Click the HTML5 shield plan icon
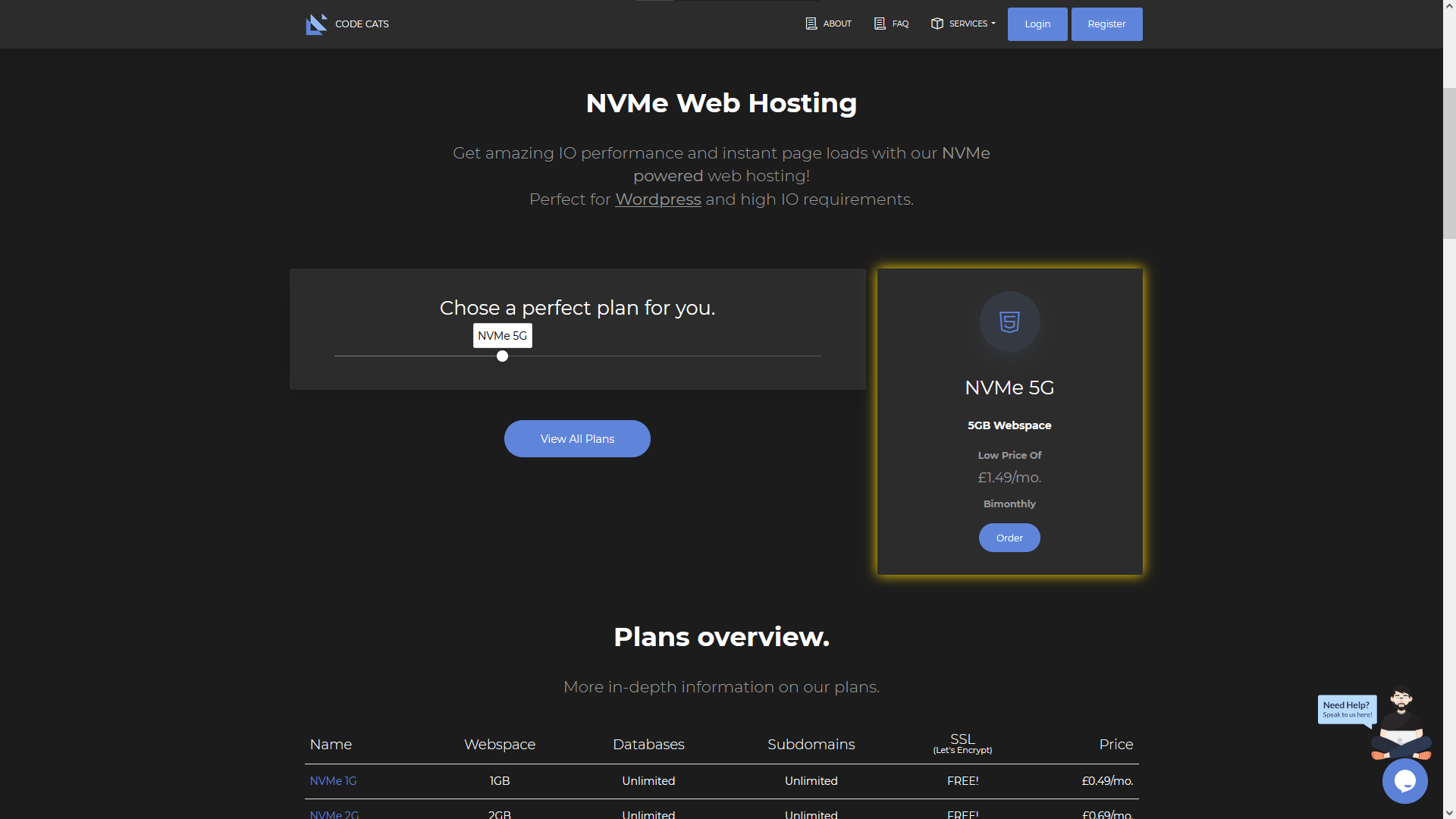This screenshot has height=819, width=1456. [1009, 322]
